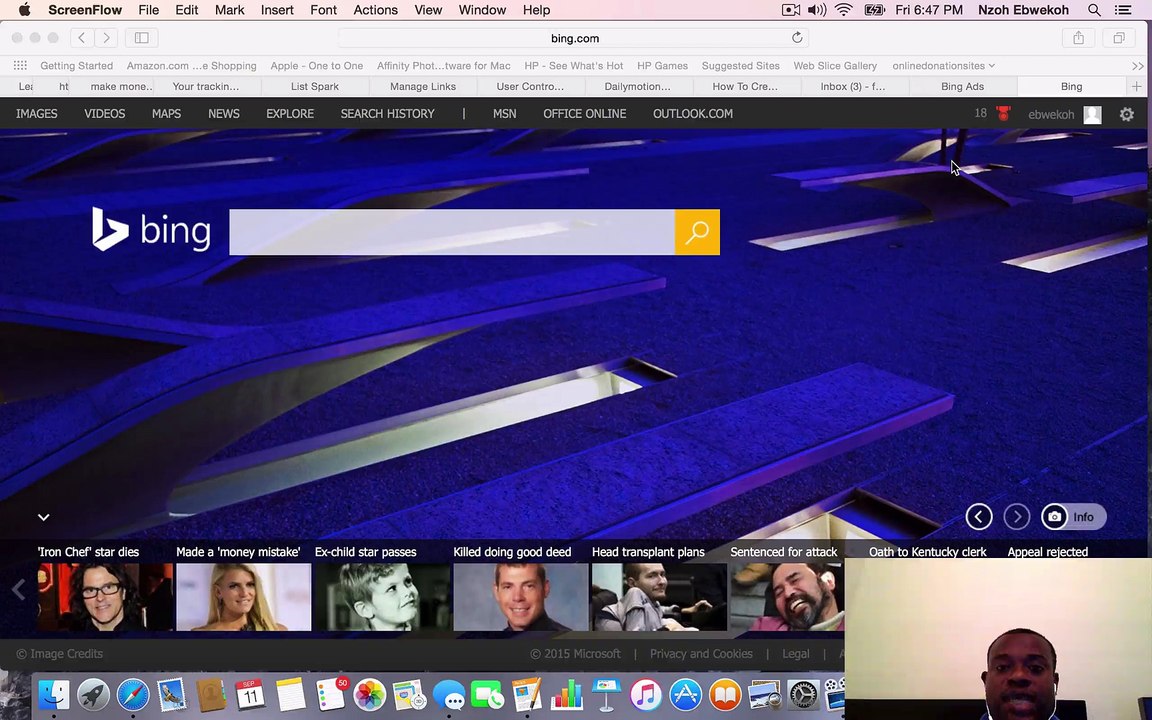The width and height of the screenshot is (1152, 720).
Task: Open the Getting Started bookmark
Action: point(76,65)
